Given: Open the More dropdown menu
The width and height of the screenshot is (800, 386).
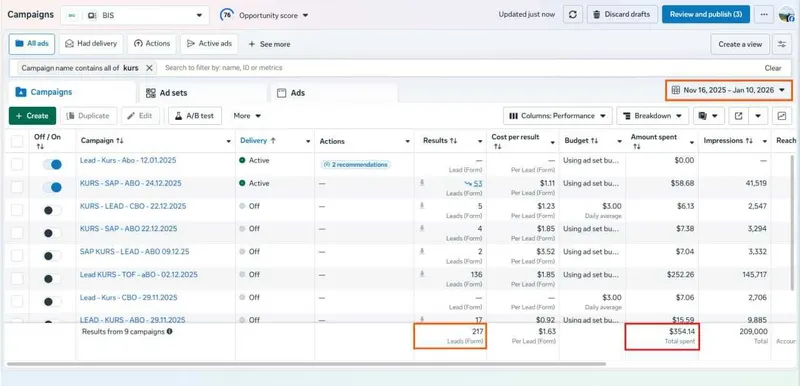Looking at the screenshot, I should click(247, 116).
